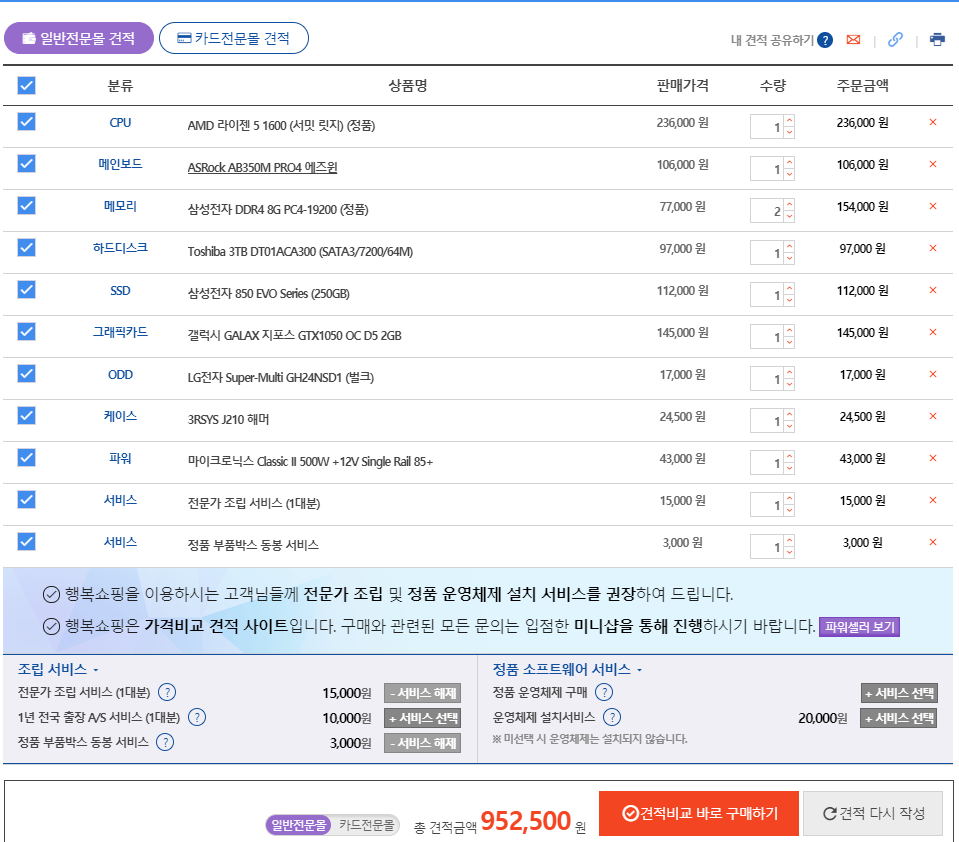Collapse the 정품 소프트웨어 서비스 section arrow
This screenshot has height=842, width=959.
[x=639, y=670]
